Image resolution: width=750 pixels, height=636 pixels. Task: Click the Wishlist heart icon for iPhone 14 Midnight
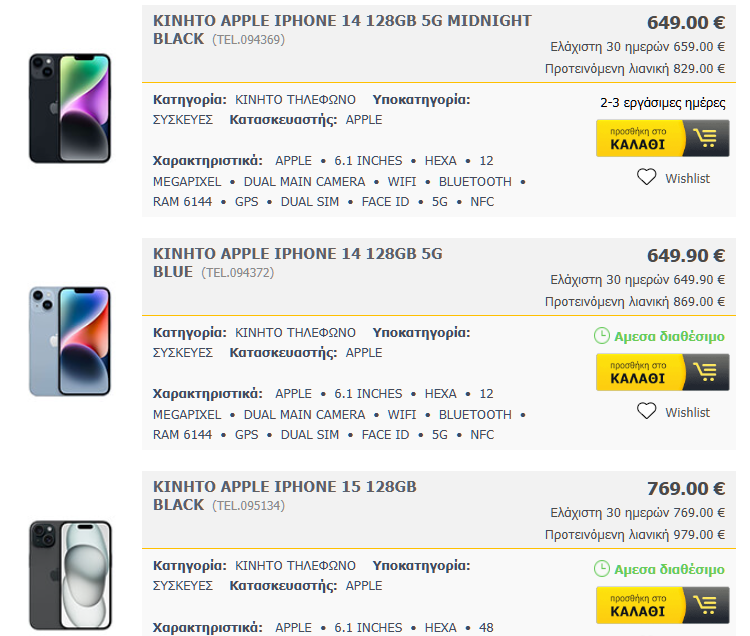[x=647, y=177]
